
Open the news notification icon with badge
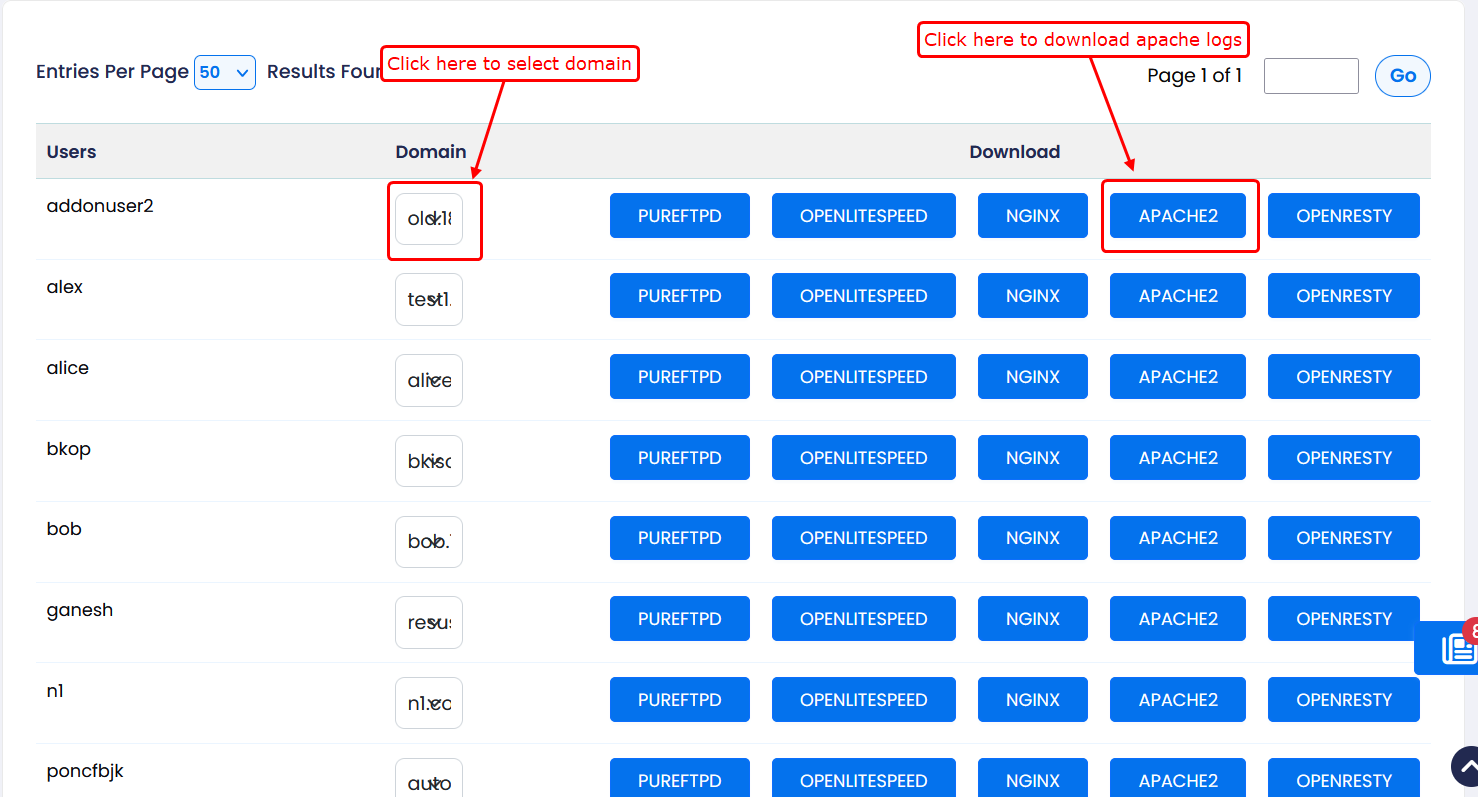1455,648
